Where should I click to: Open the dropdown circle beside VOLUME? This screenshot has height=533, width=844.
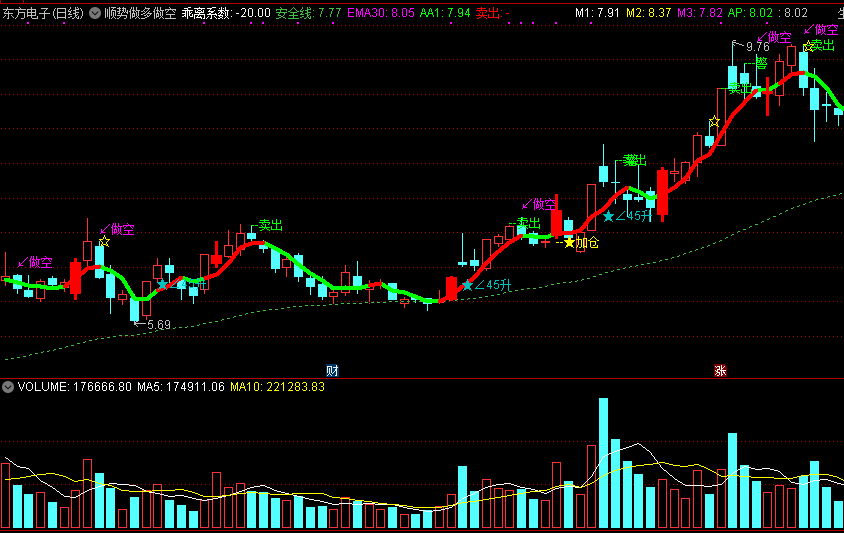coord(8,387)
